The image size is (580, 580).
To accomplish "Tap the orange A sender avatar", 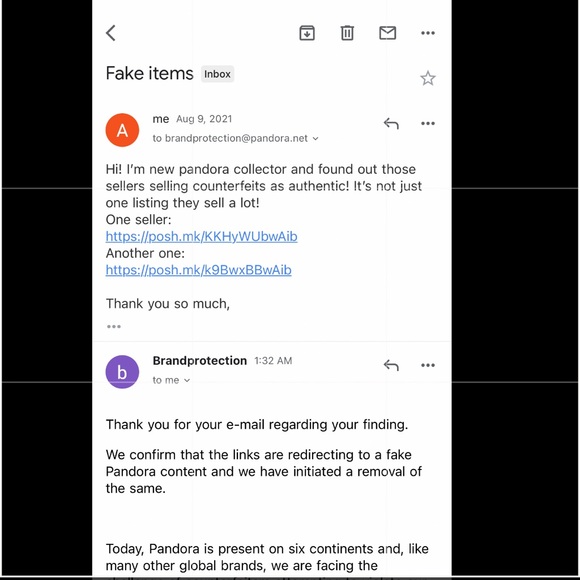I will pyautogui.click(x=122, y=130).
